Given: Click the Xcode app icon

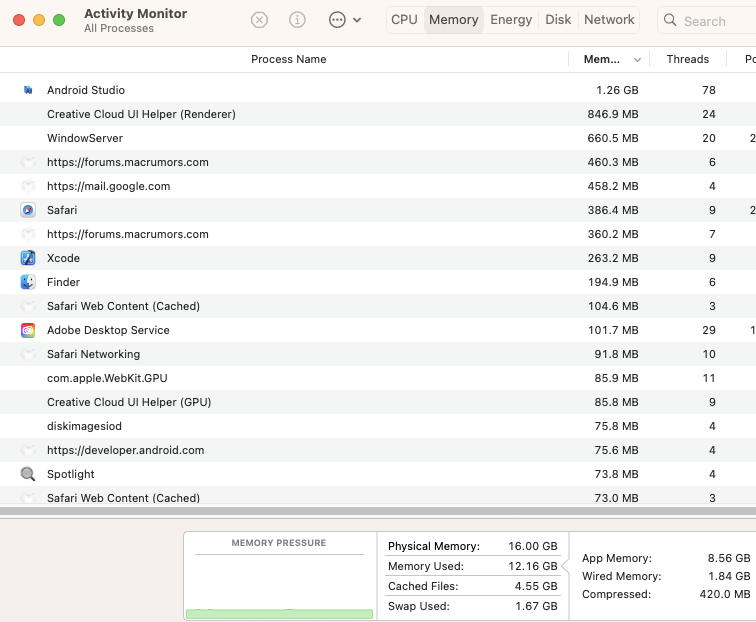Looking at the screenshot, I should coord(28,258).
